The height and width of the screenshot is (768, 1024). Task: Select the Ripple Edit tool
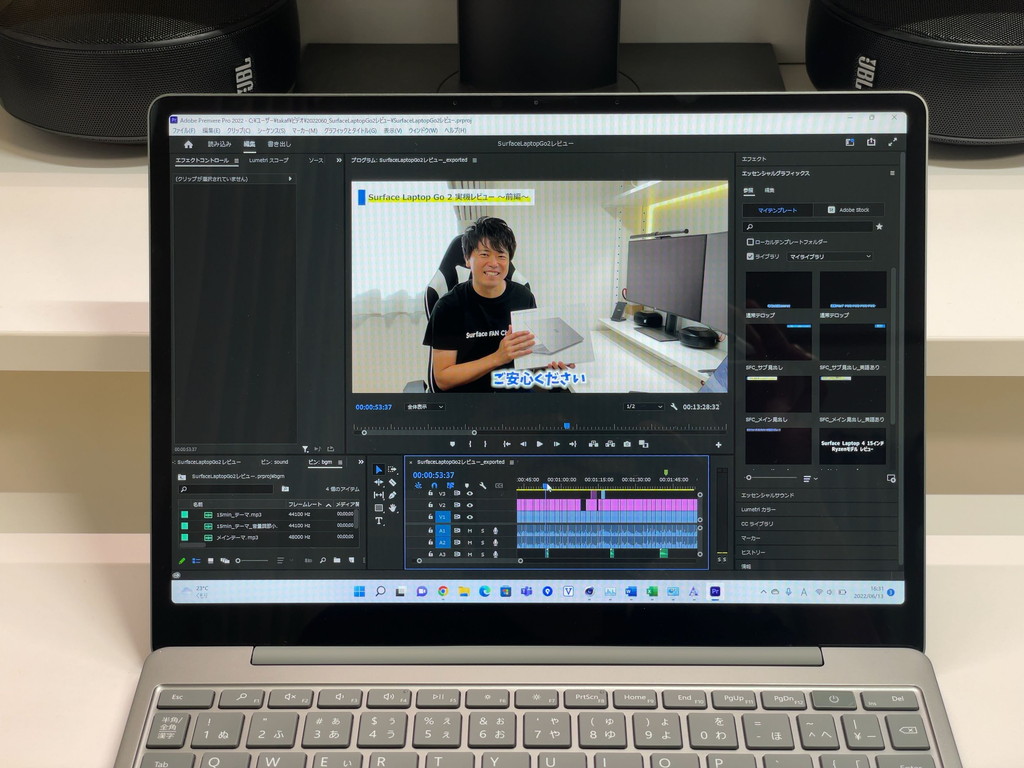[x=379, y=483]
